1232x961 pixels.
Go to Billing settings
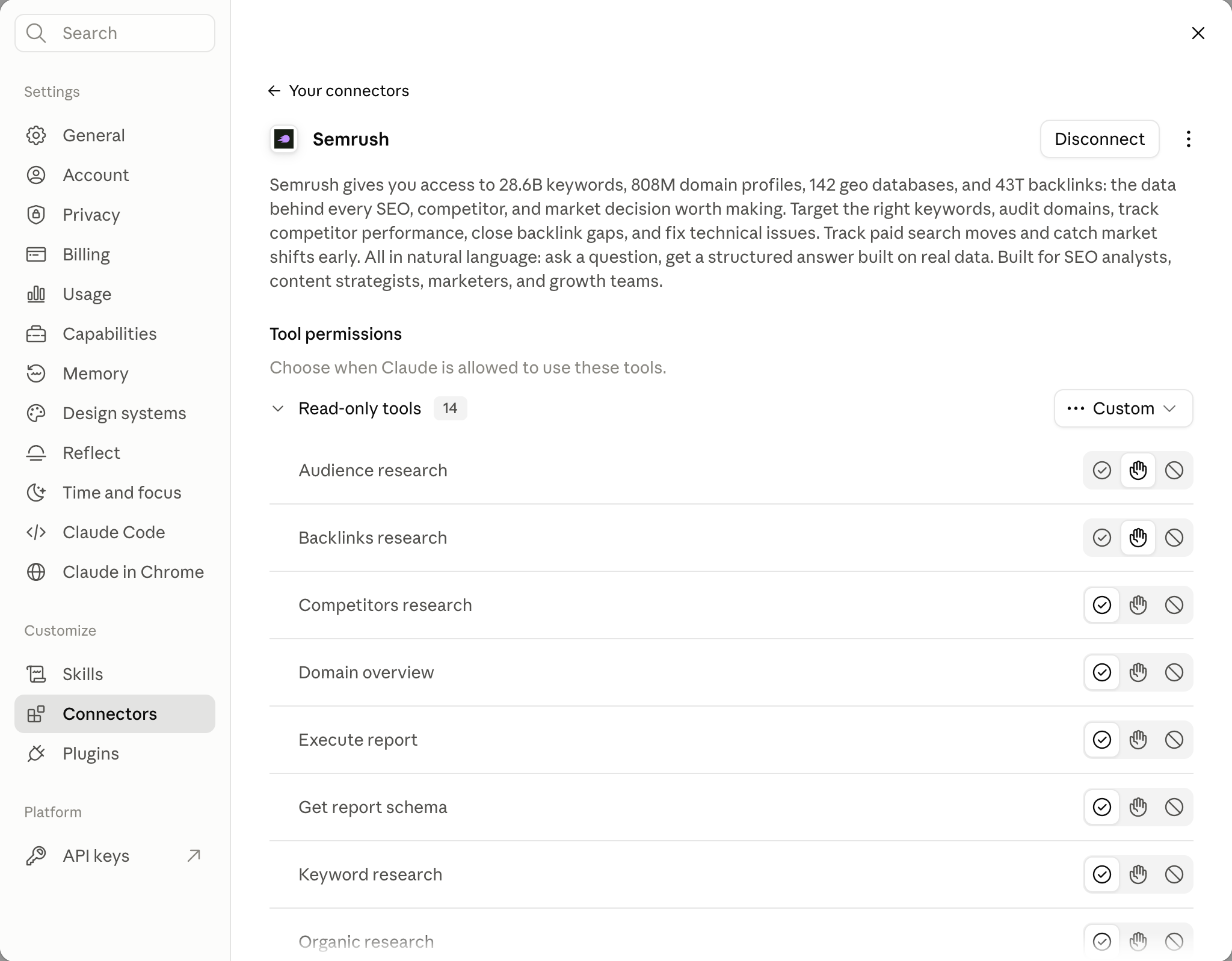pyautogui.click(x=115, y=254)
